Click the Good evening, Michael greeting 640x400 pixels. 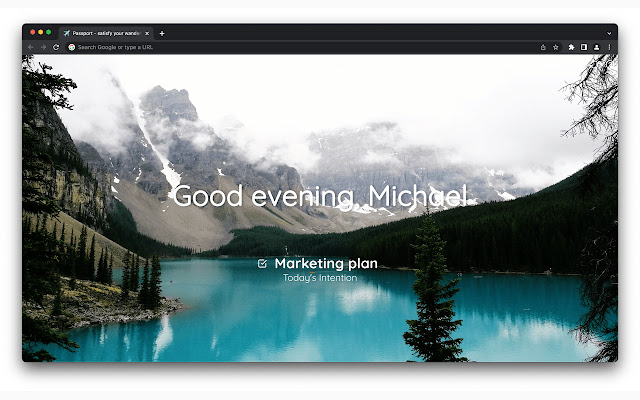point(320,196)
